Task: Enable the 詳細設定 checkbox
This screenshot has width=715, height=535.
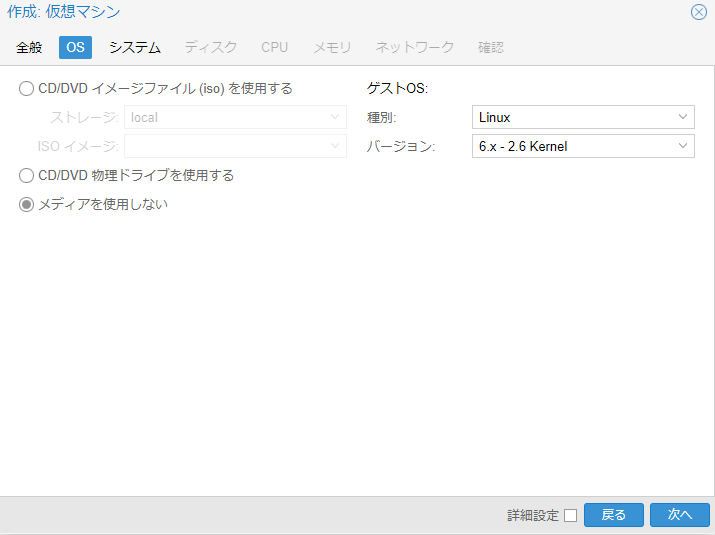Action: 570,515
